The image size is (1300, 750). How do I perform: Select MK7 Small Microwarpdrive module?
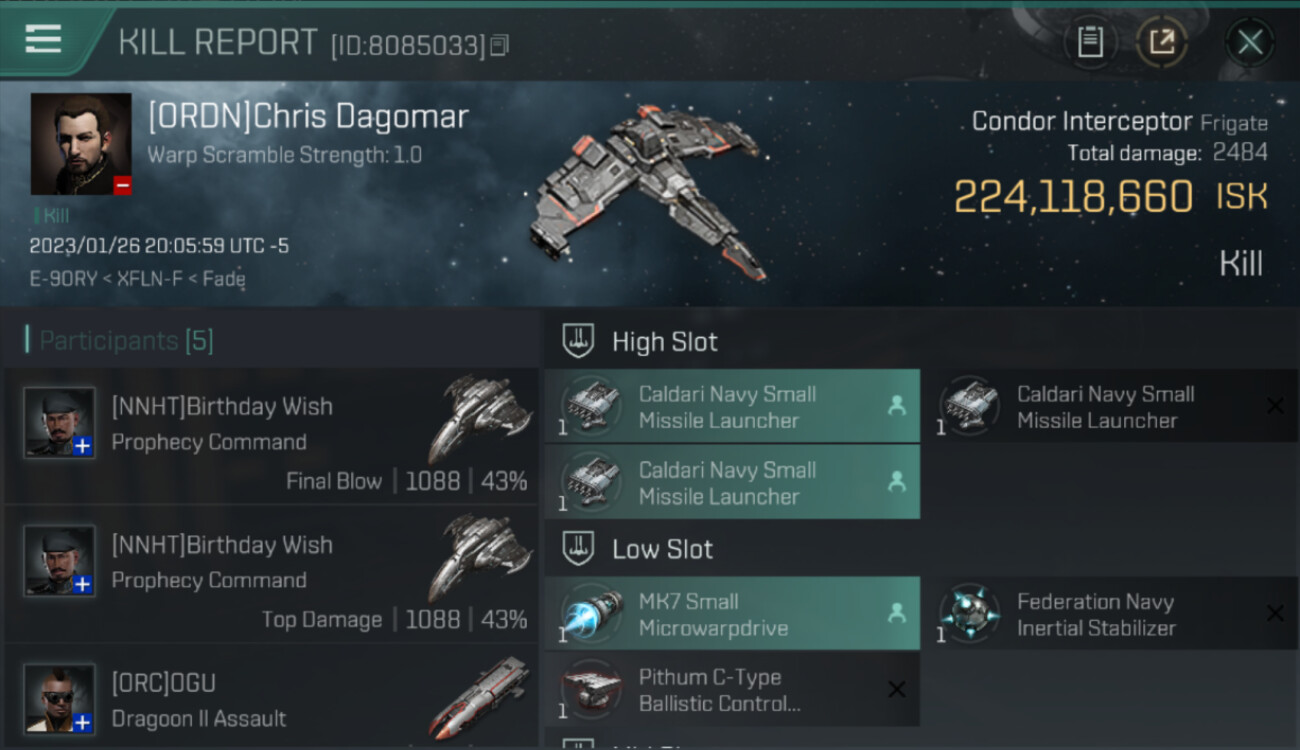(732, 614)
